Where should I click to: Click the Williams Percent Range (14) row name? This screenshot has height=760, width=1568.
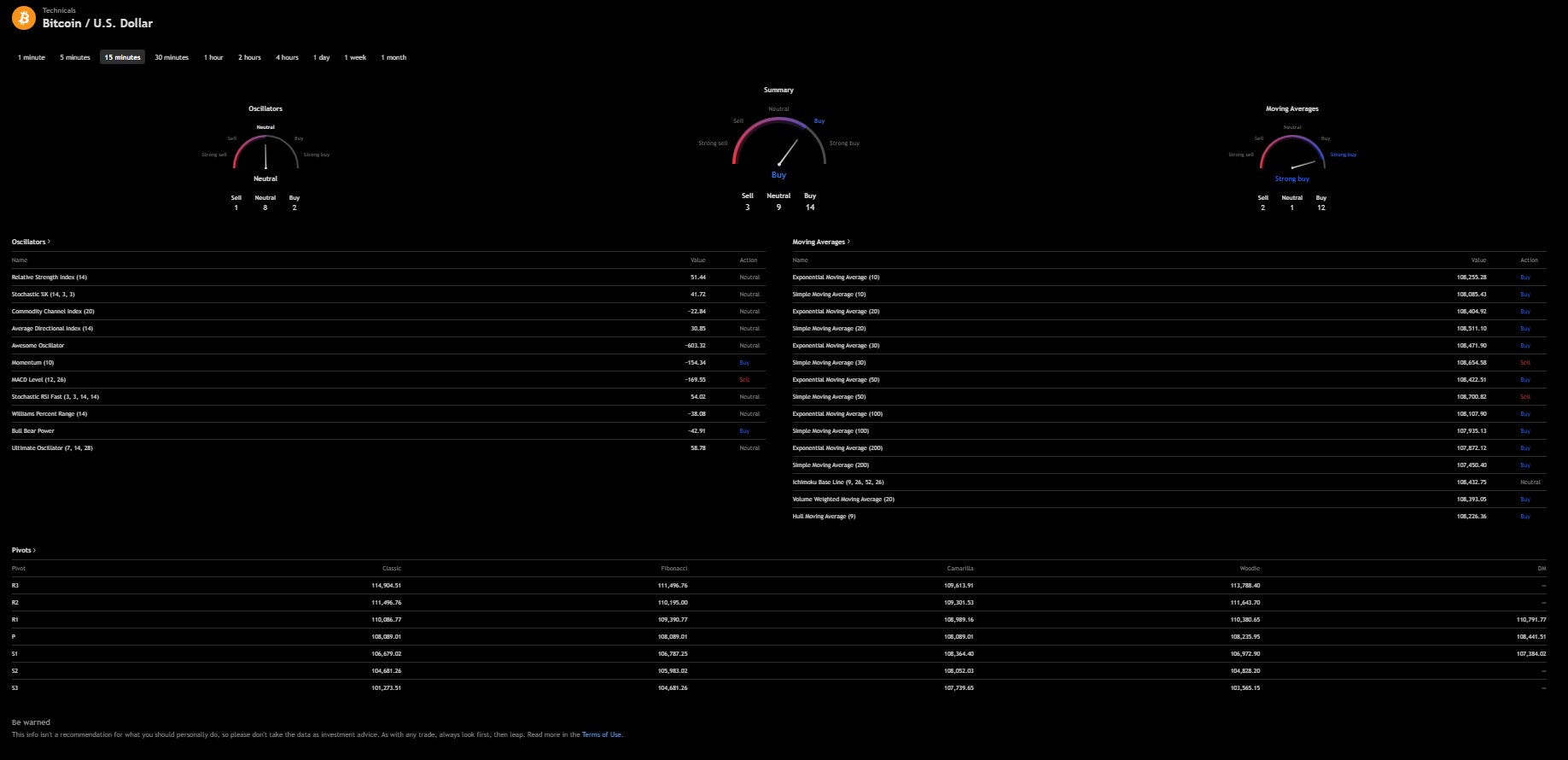point(50,414)
